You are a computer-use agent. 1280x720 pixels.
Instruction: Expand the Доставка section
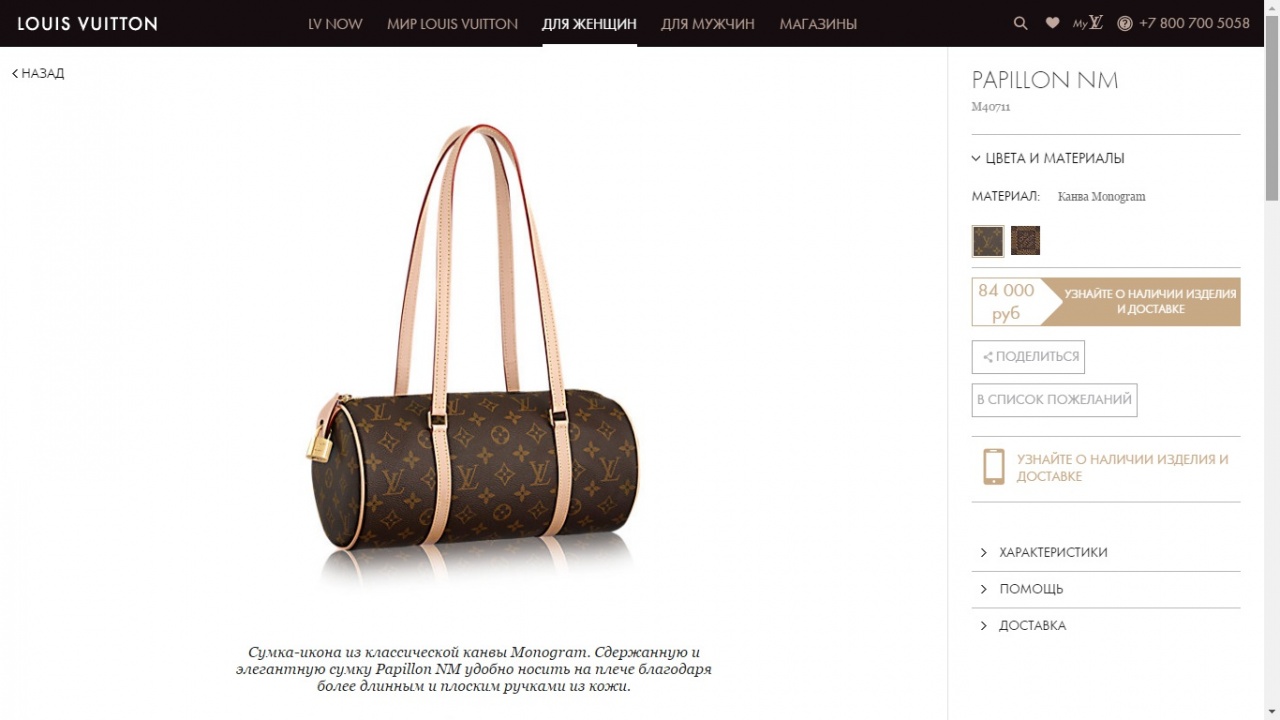(1105, 625)
